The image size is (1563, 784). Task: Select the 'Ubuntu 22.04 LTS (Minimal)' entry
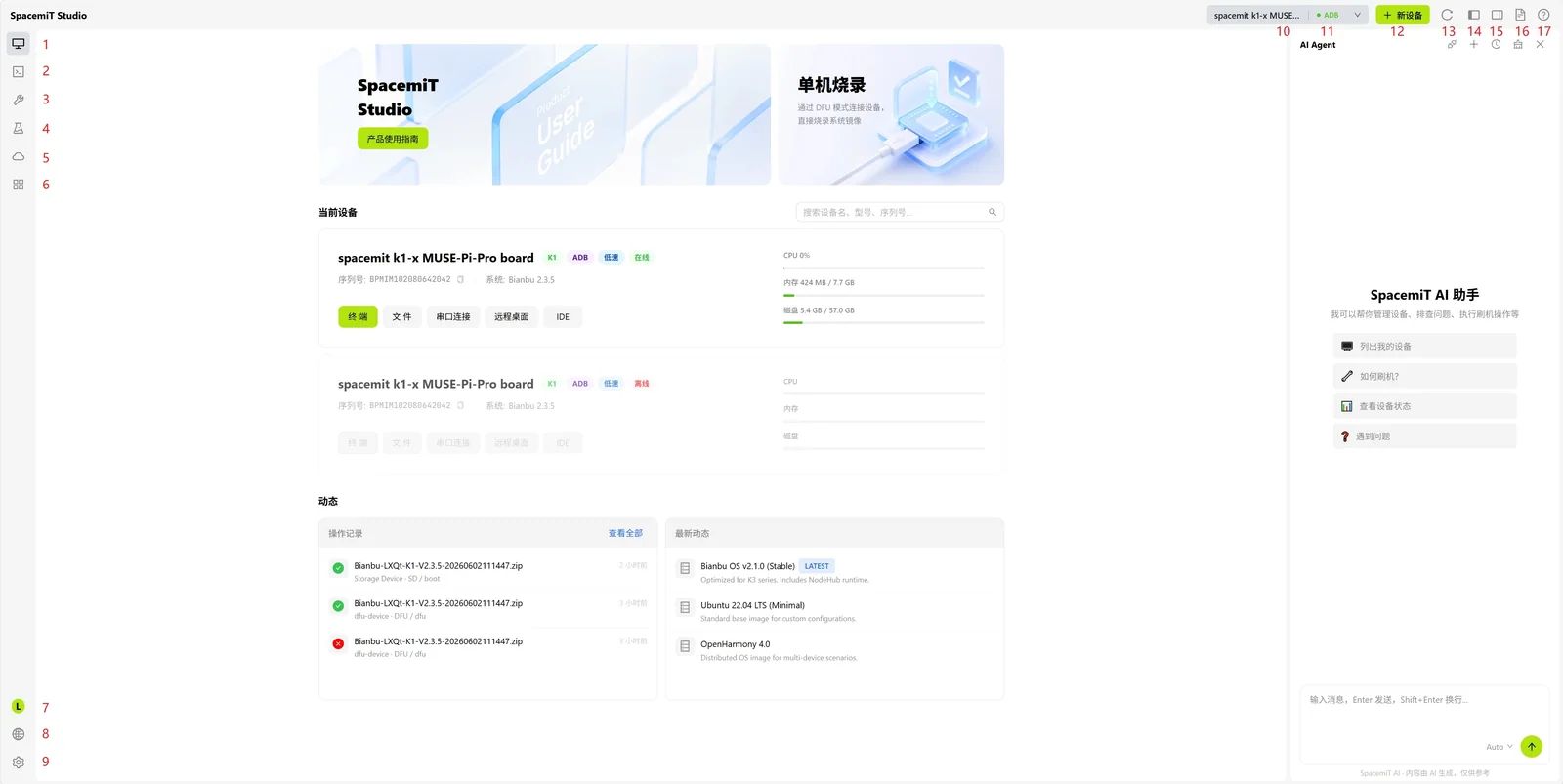click(x=752, y=605)
